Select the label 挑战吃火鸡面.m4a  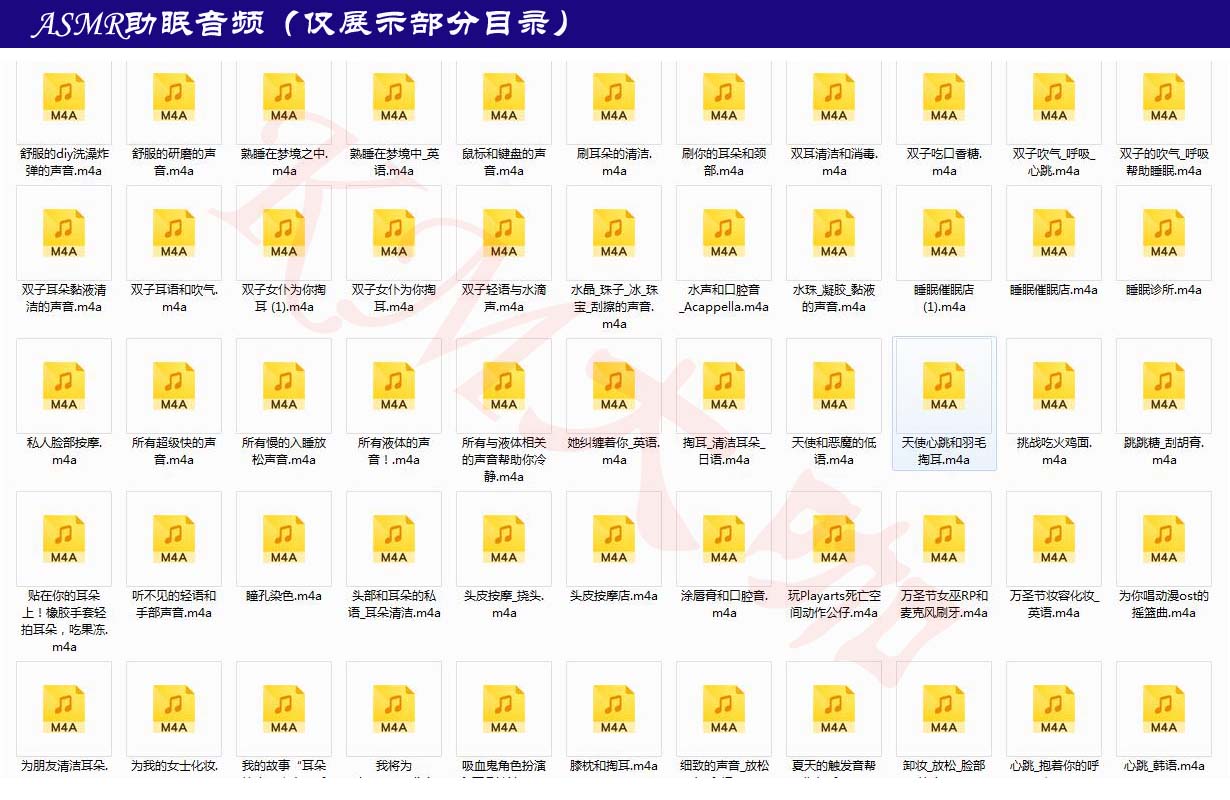point(1054,451)
